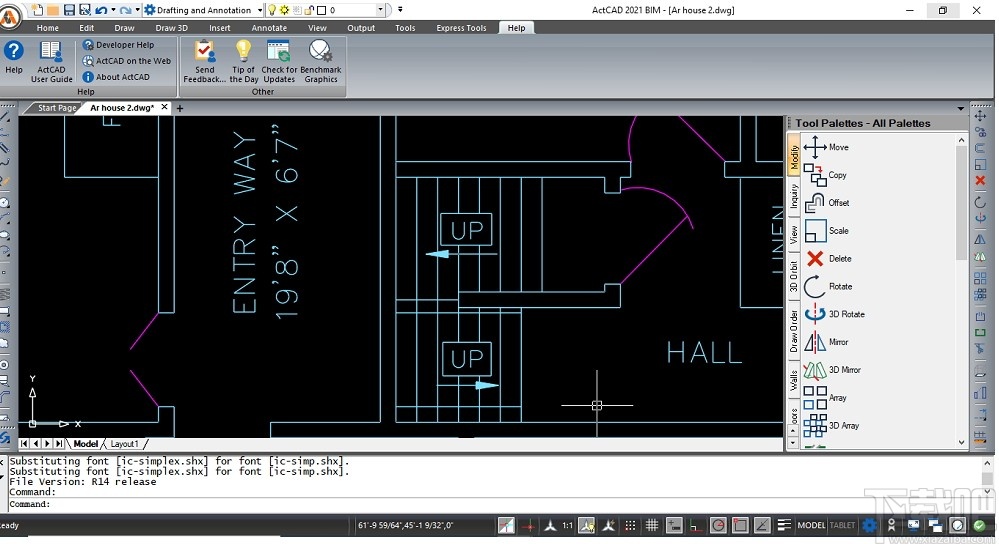Toggle TABLET mode in status bar
999x544 pixels.
[x=842, y=526]
